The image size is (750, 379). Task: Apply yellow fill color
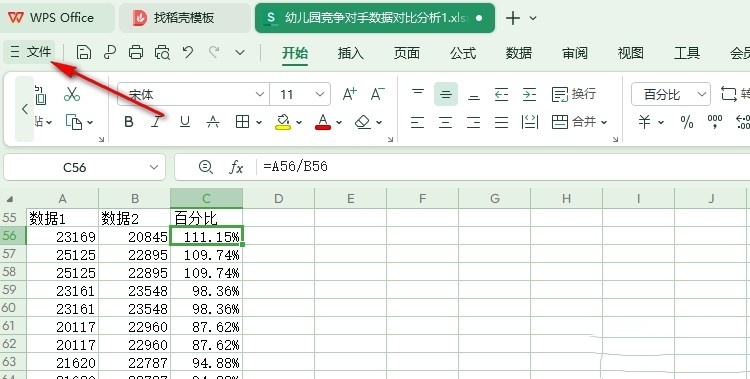pos(283,122)
